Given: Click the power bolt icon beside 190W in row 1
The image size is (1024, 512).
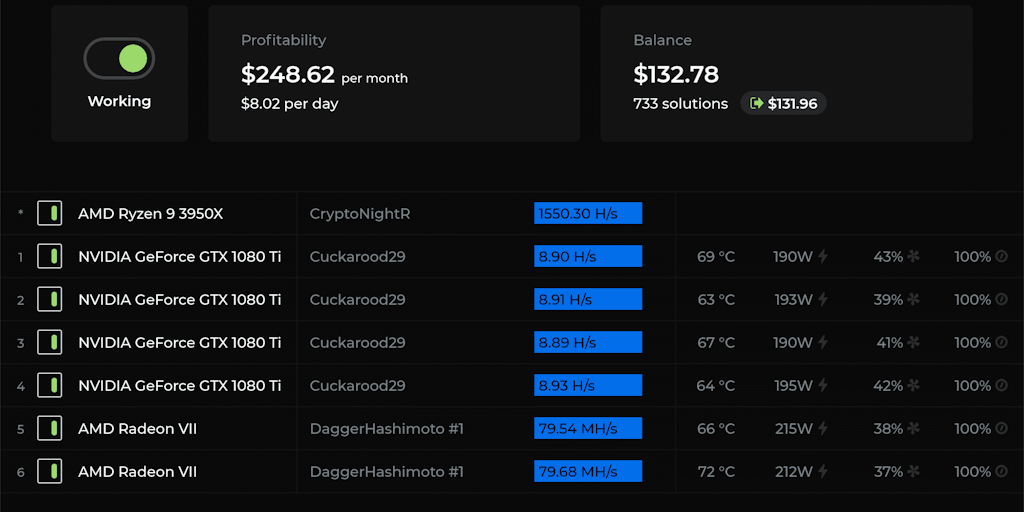Looking at the screenshot, I should click(x=823, y=257).
